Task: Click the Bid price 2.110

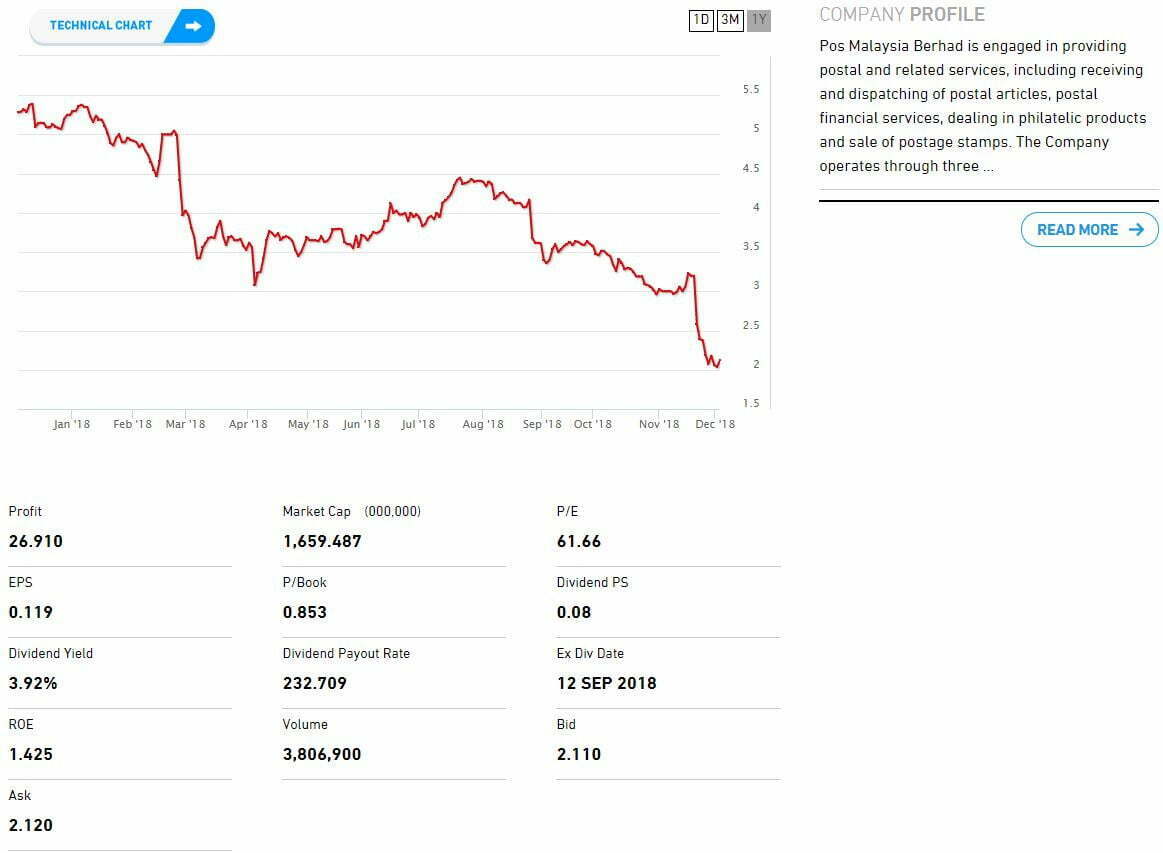Action: point(579,754)
